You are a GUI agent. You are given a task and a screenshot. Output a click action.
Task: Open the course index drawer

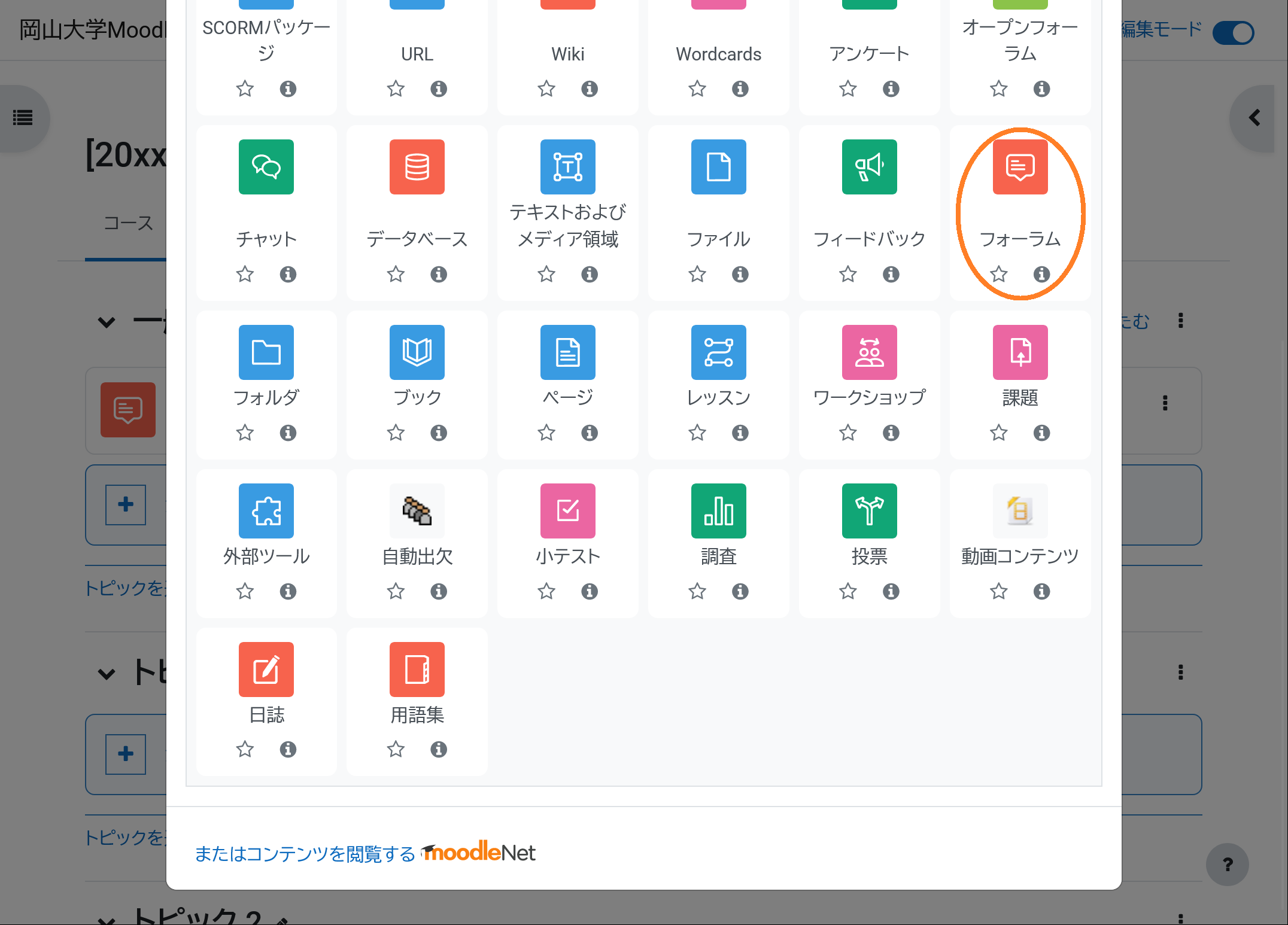pos(23,118)
